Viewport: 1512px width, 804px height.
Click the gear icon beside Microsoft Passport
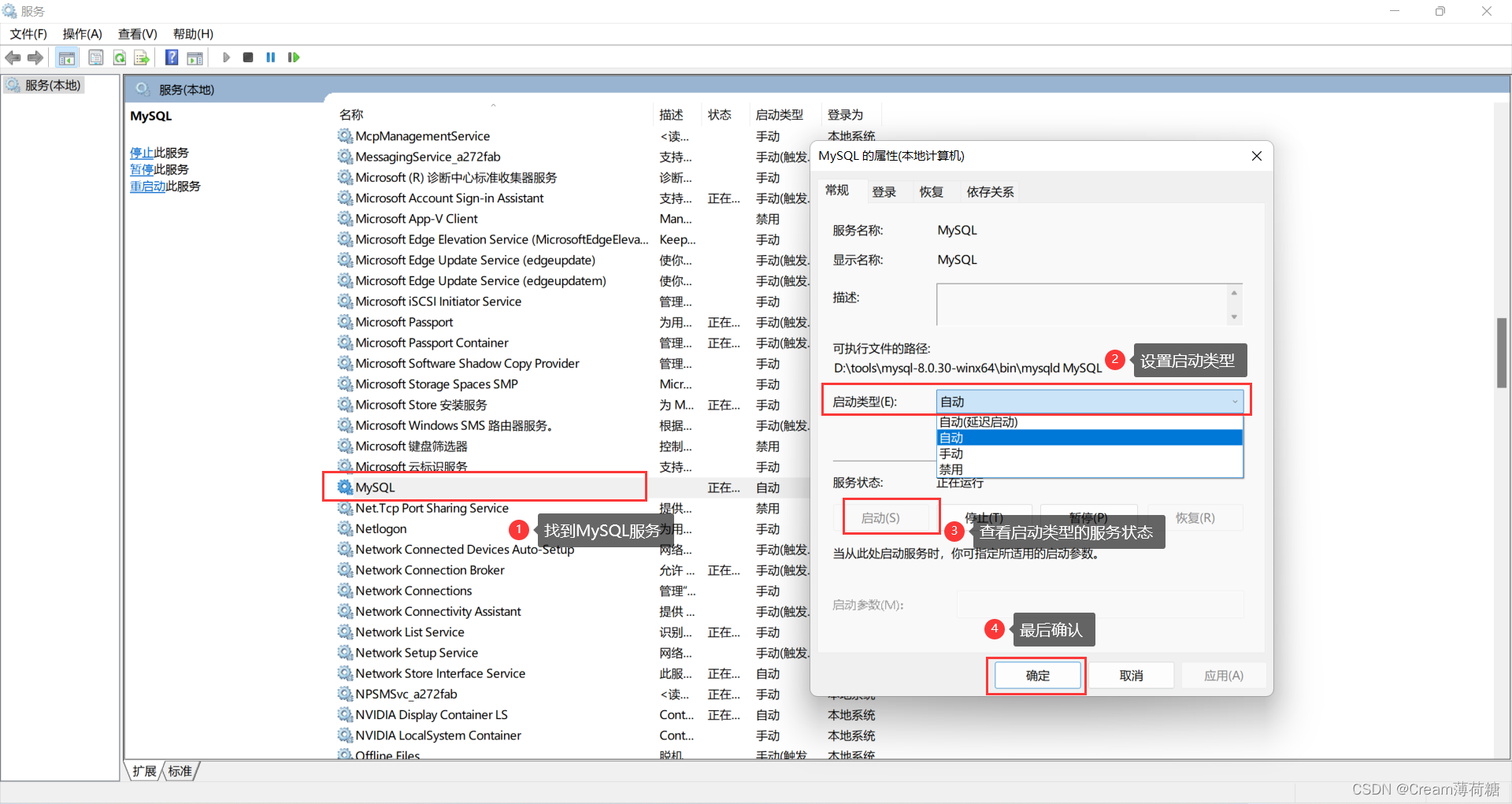(x=345, y=322)
